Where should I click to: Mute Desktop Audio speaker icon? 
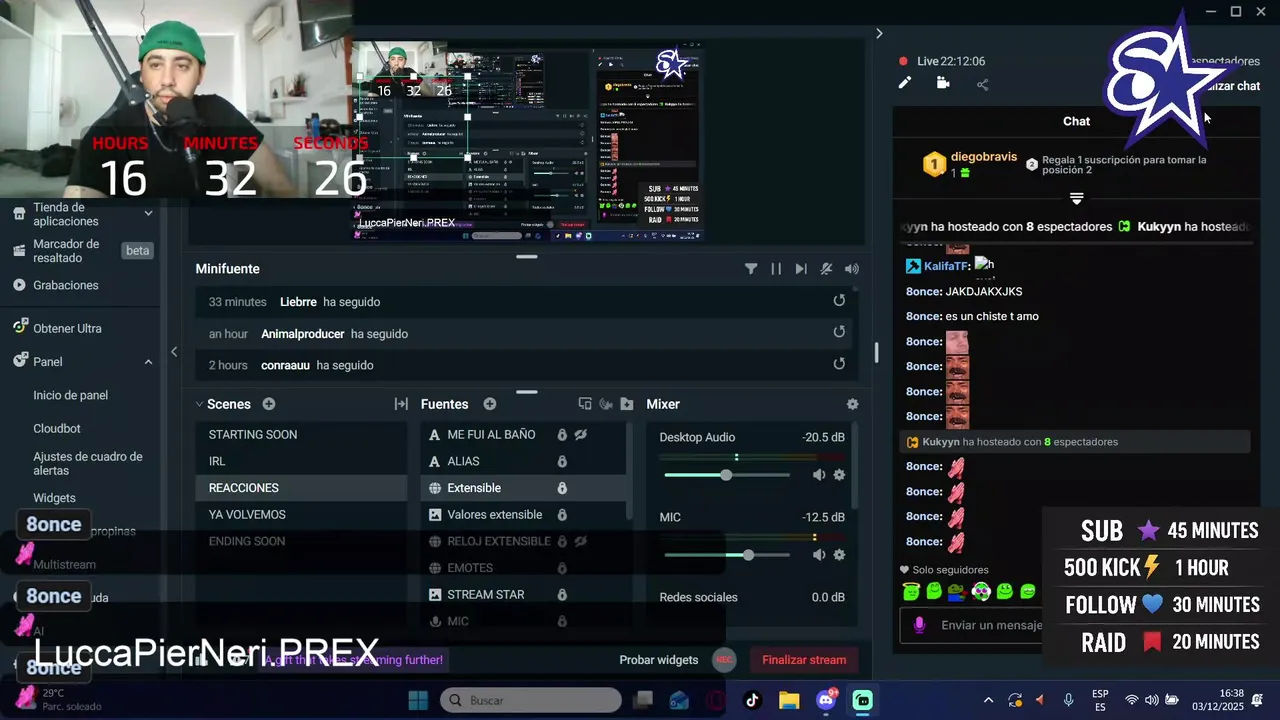(x=819, y=475)
